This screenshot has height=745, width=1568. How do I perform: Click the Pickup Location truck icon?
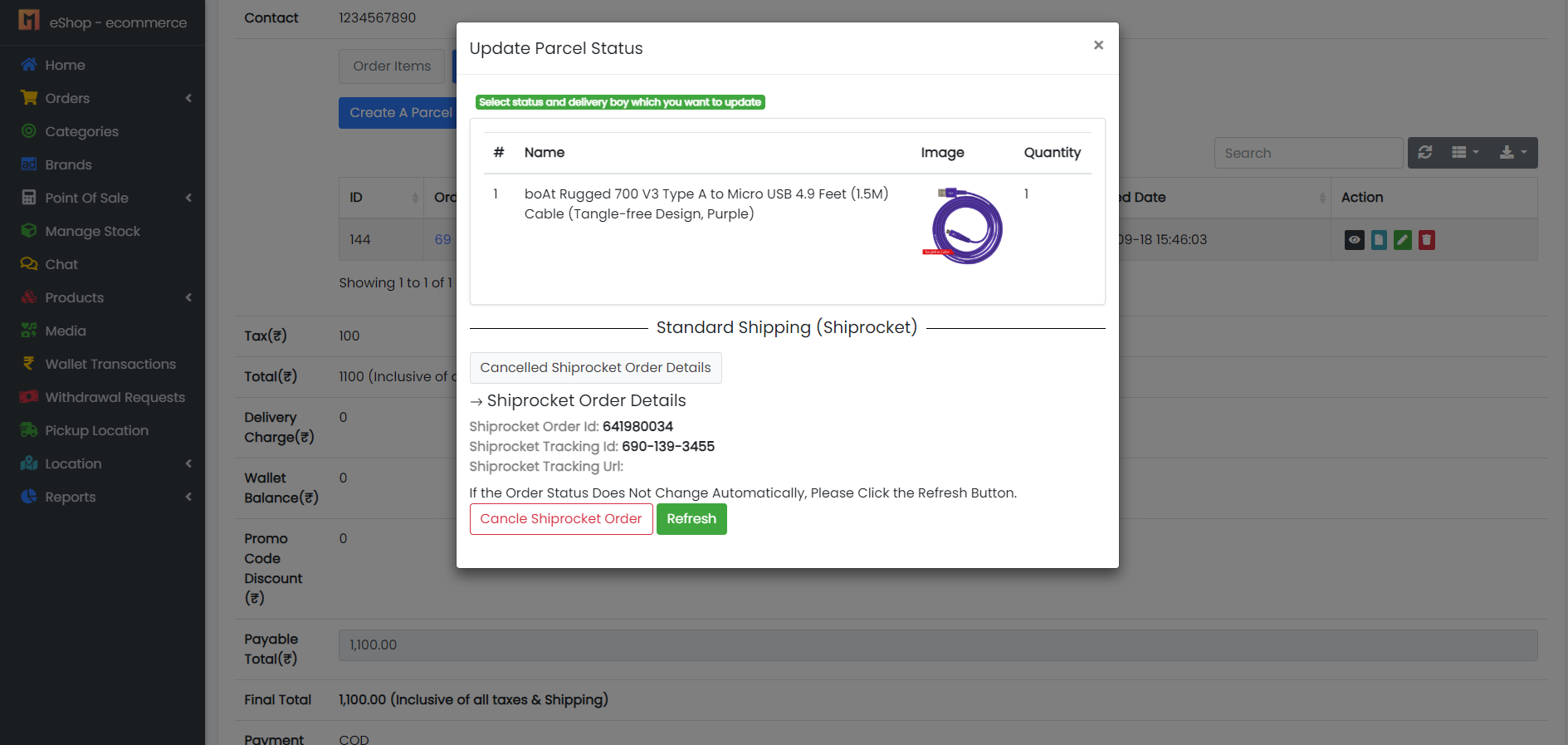pyautogui.click(x=29, y=430)
